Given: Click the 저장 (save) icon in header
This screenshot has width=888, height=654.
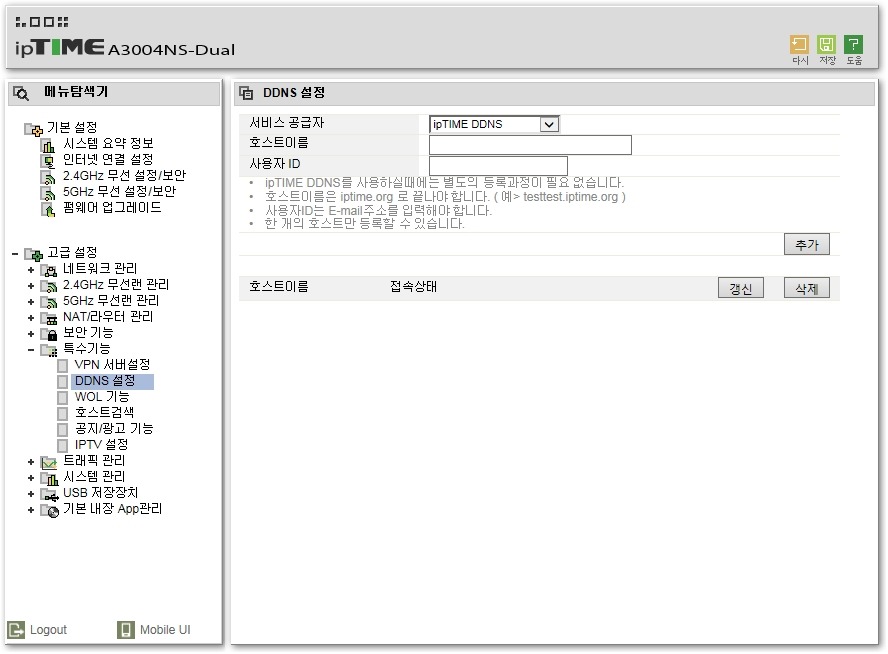Looking at the screenshot, I should click(x=826, y=45).
